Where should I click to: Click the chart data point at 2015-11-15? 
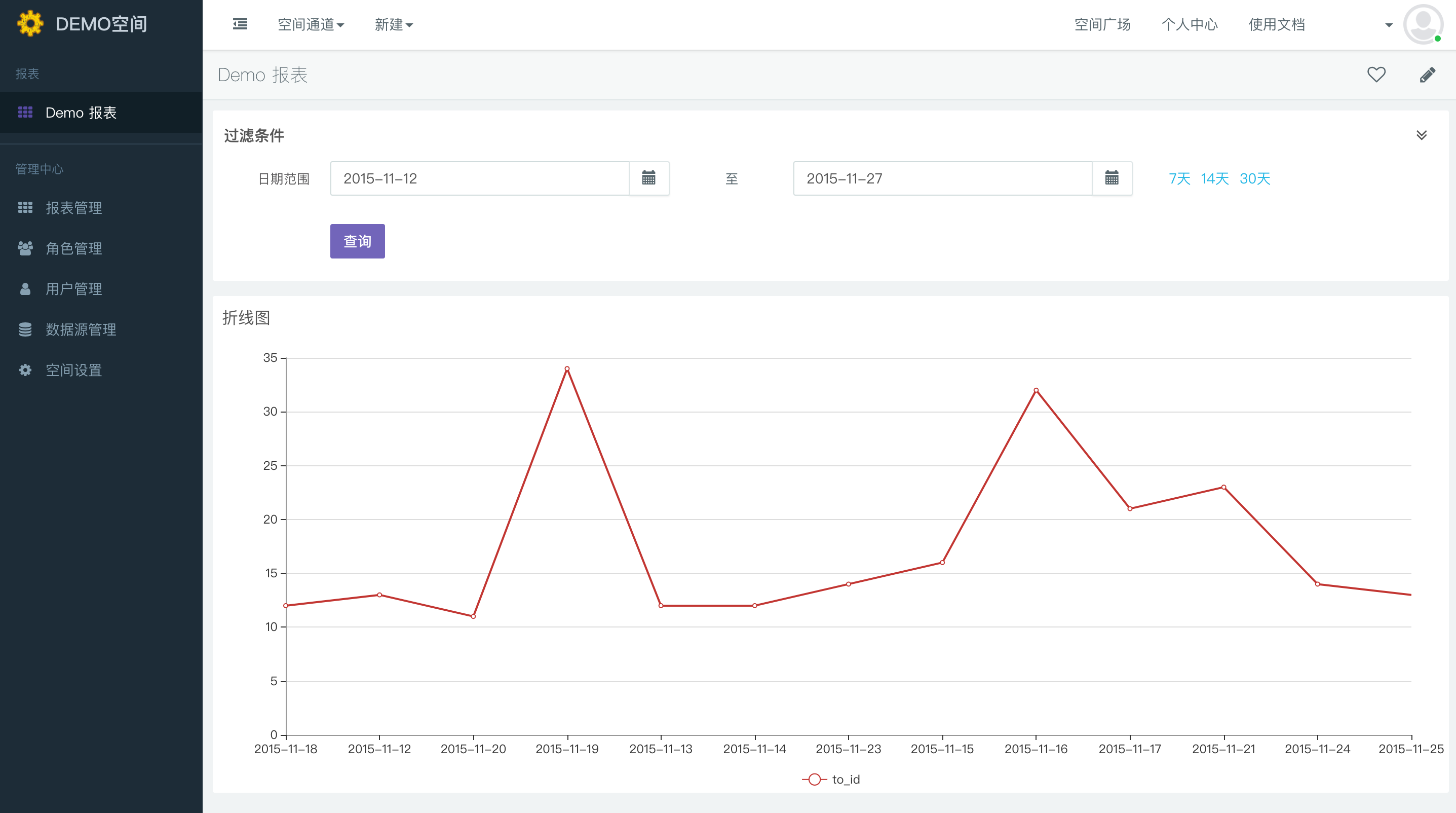point(942,563)
